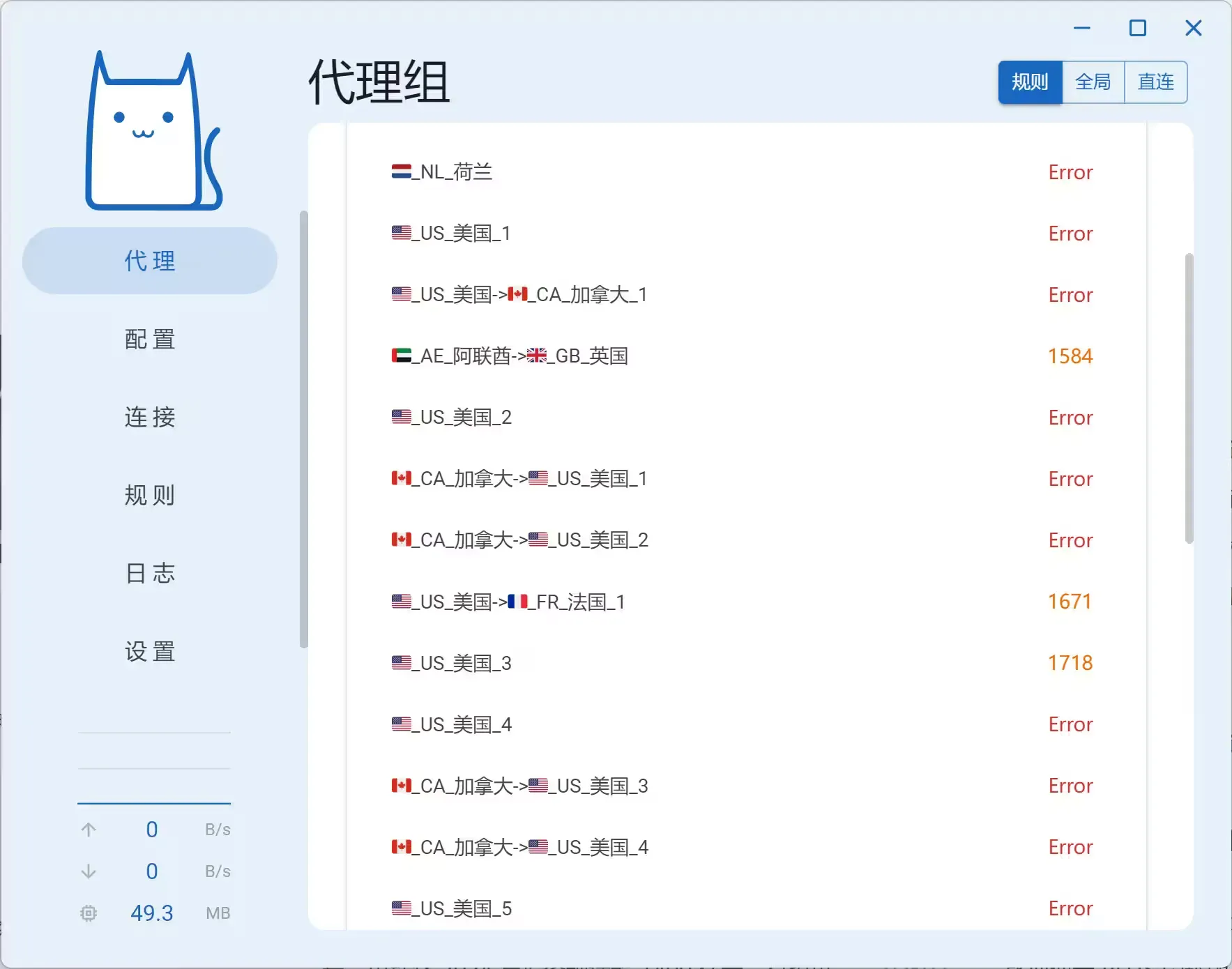Minimize the Clash window
This screenshot has width=1232, height=969.
(x=1081, y=29)
